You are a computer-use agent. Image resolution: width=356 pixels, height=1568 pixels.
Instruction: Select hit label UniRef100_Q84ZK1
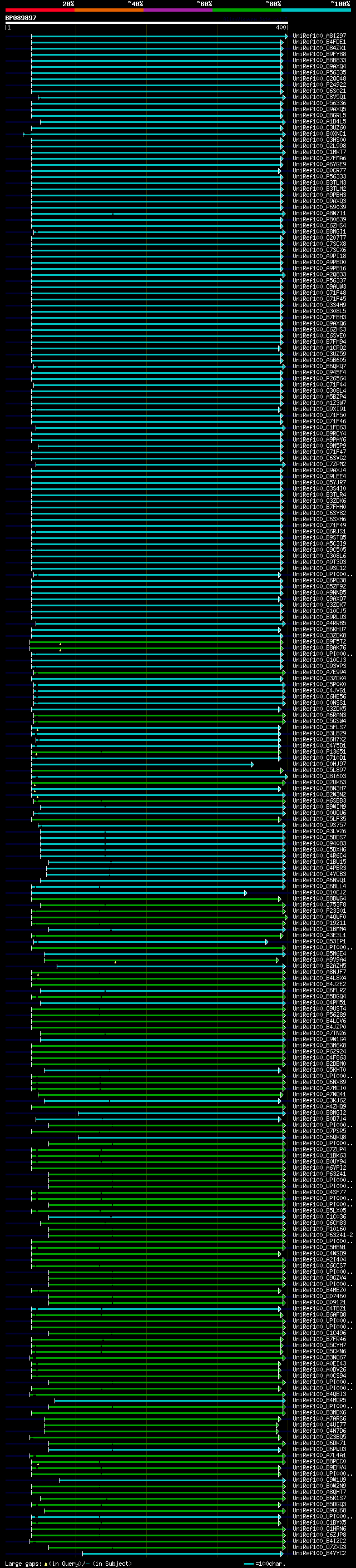pyautogui.click(x=319, y=48)
